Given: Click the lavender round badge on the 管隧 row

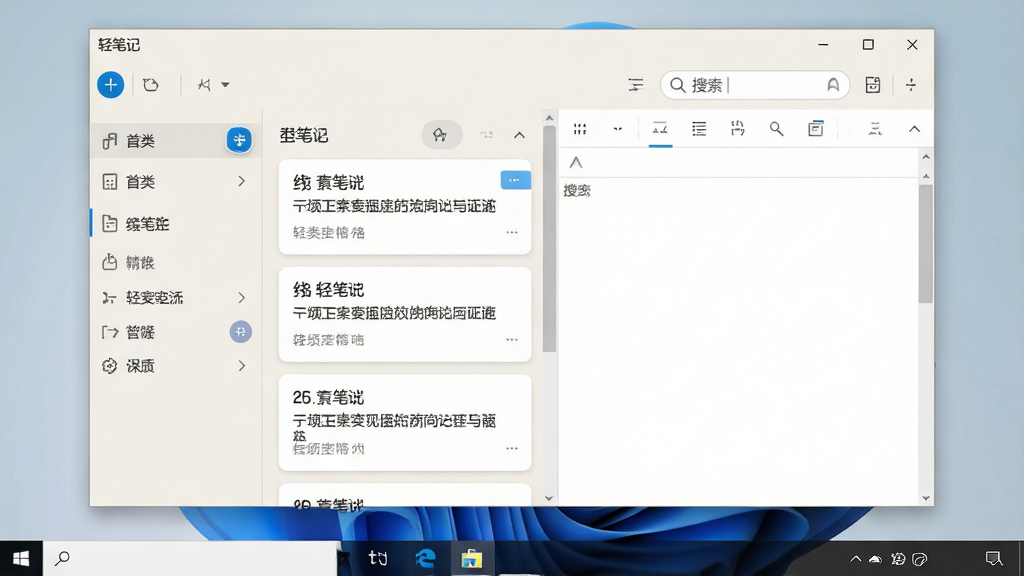Looking at the screenshot, I should (x=240, y=332).
